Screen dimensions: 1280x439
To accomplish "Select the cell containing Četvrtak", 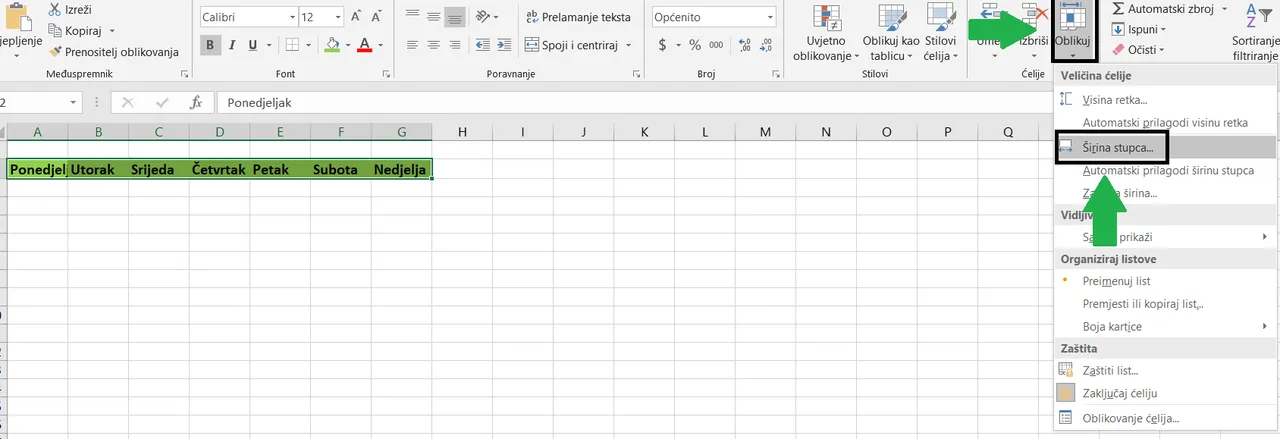I will 219,170.
